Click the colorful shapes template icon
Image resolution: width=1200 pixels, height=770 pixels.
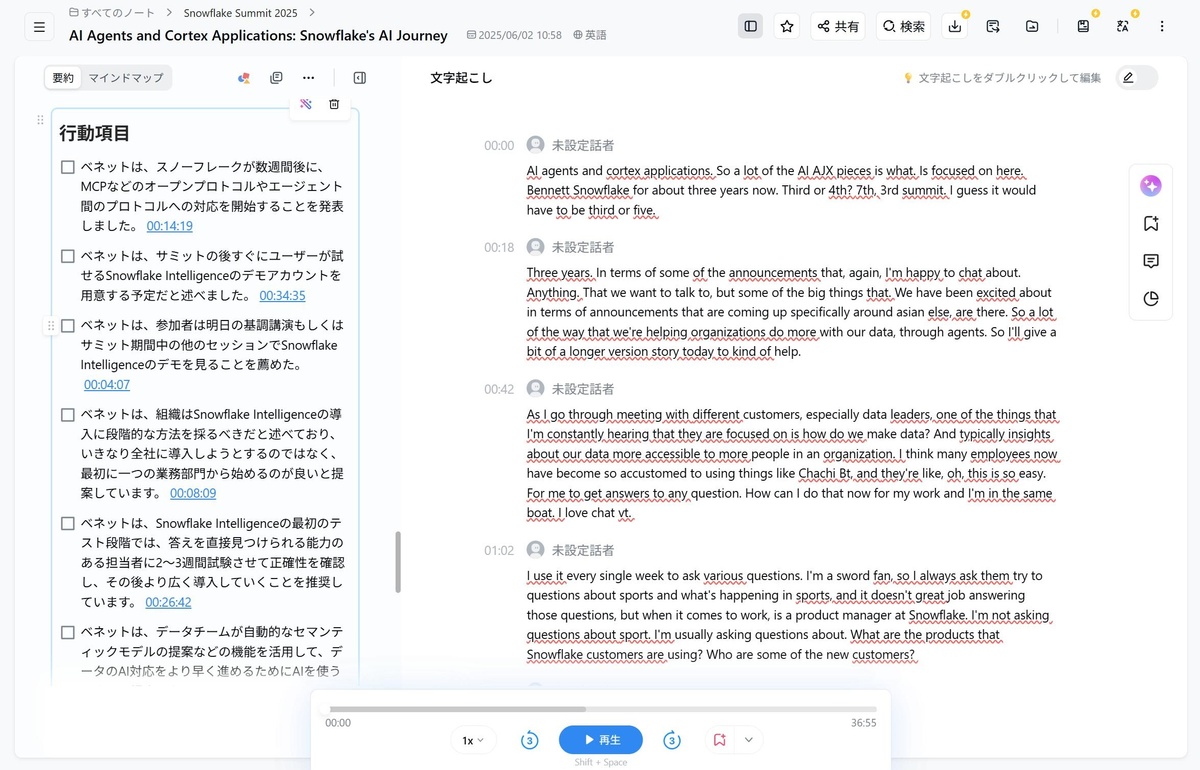click(243, 78)
